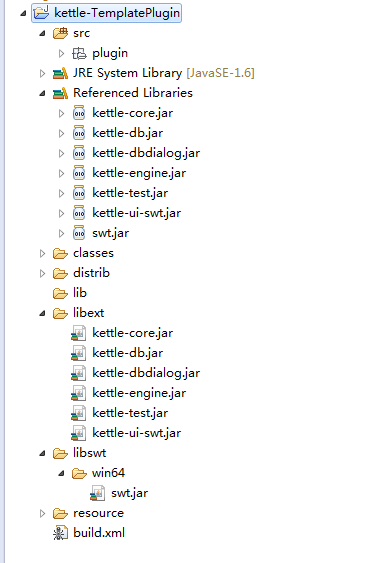Expand the plugin package node
This screenshot has height=563, width=385.
click(x=61, y=53)
